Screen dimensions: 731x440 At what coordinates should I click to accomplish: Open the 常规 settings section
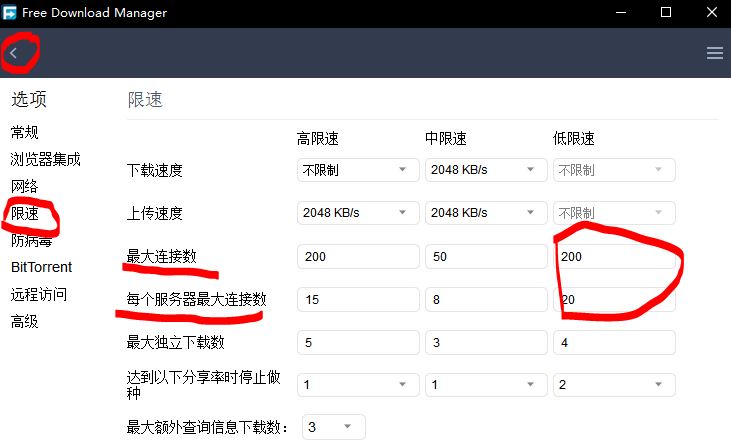click(25, 132)
